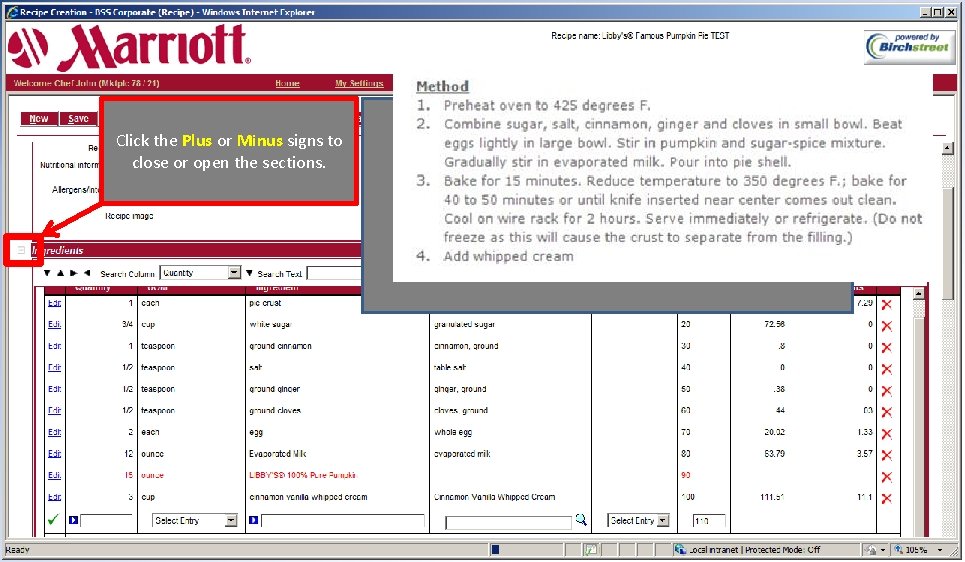Click the up sort arrow icon
Screen dimensions: 965x562
tap(60, 273)
